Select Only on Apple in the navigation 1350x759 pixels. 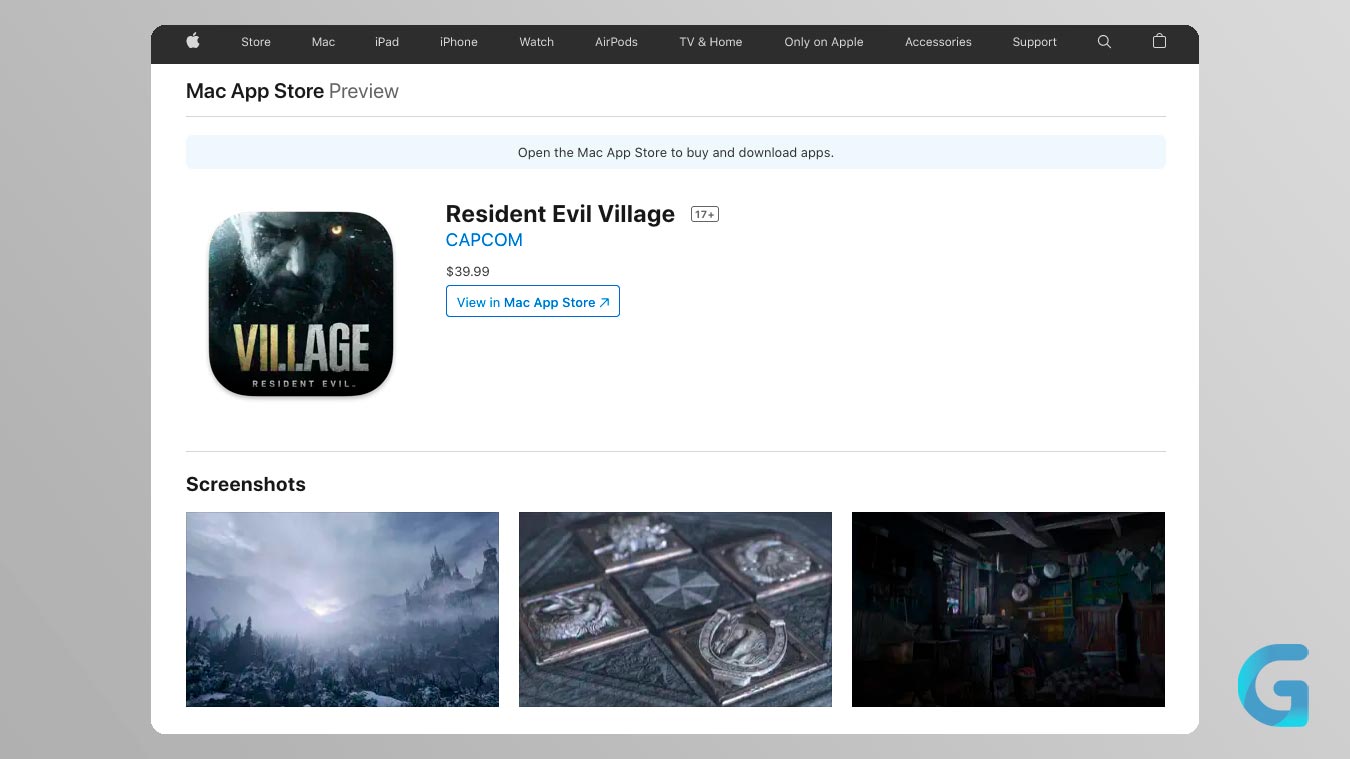(x=824, y=42)
